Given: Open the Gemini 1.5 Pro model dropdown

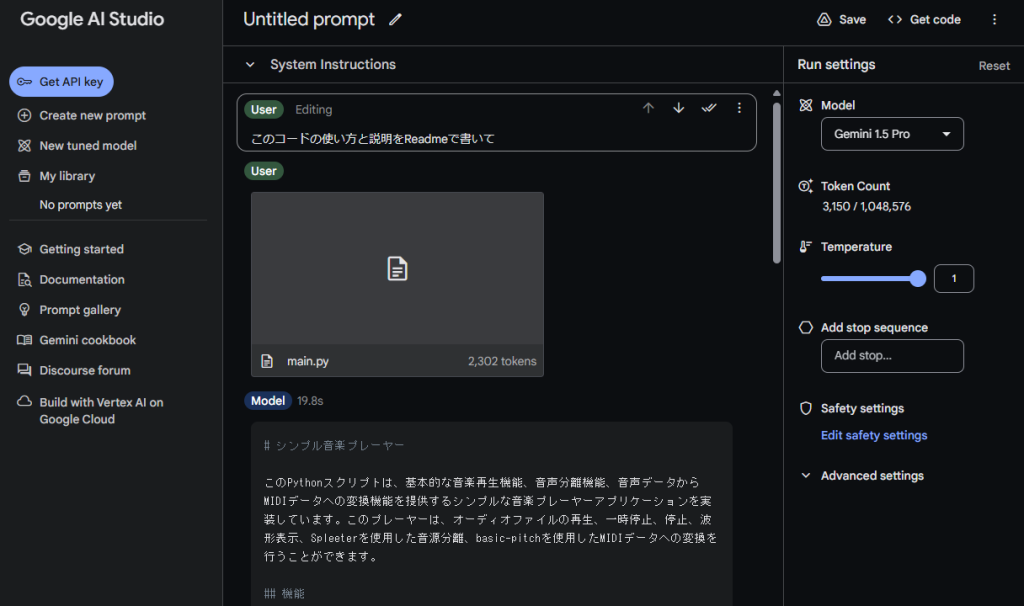Looking at the screenshot, I should pyautogui.click(x=892, y=134).
